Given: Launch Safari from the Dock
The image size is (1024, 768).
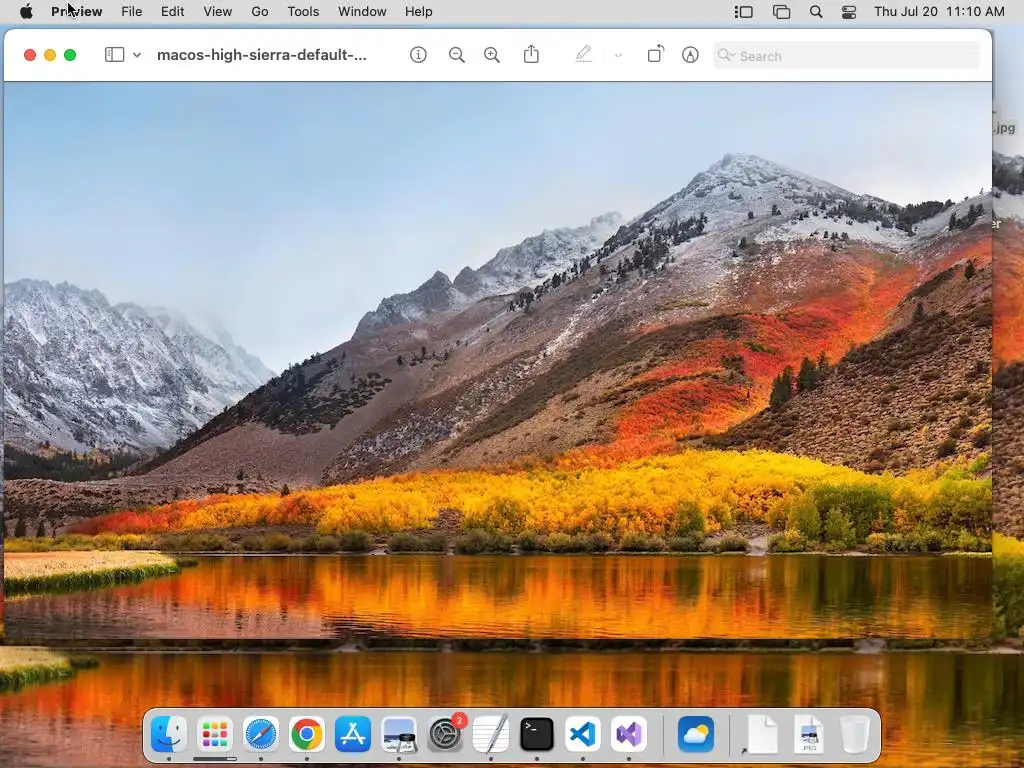Looking at the screenshot, I should click(261, 734).
